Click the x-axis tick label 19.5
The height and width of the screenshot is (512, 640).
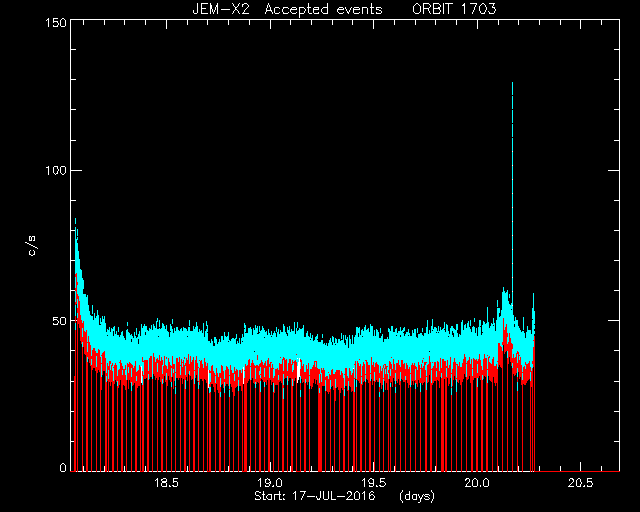pyautogui.click(x=374, y=483)
